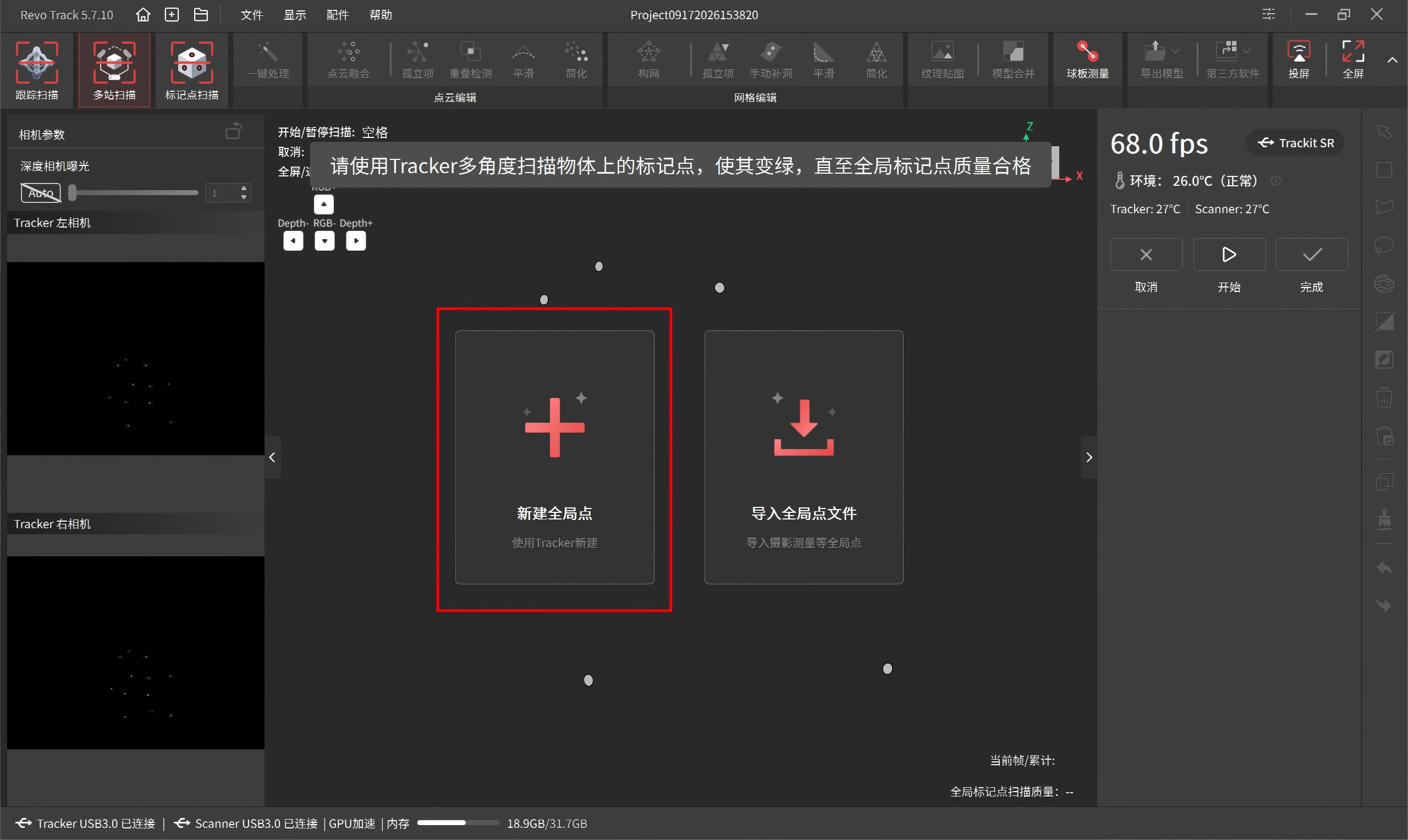The width and height of the screenshot is (1408, 840).
Task: Collapse the left camera panel arrow
Action: [x=272, y=457]
